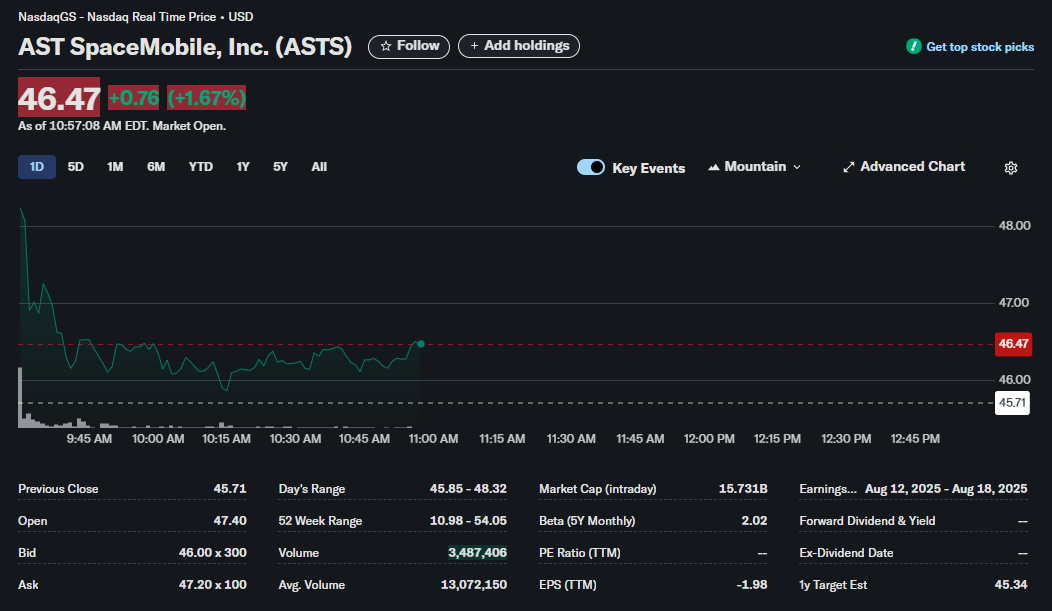Click the Open value 47.40
The image size is (1052, 611).
230,521
